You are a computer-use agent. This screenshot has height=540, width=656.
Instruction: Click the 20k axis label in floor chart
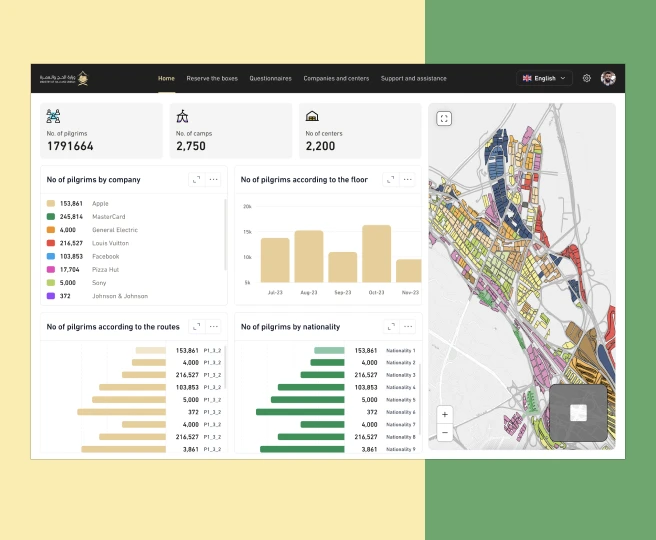pyautogui.click(x=247, y=207)
